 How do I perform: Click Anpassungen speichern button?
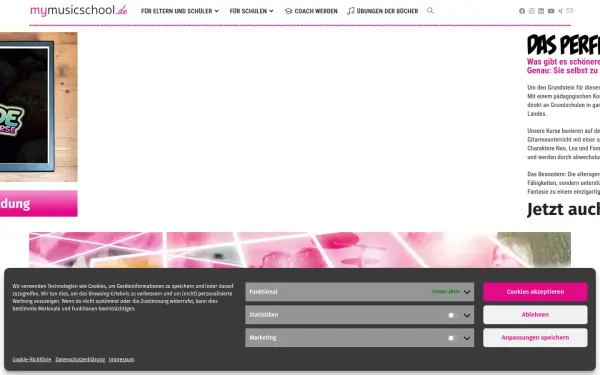pos(535,338)
